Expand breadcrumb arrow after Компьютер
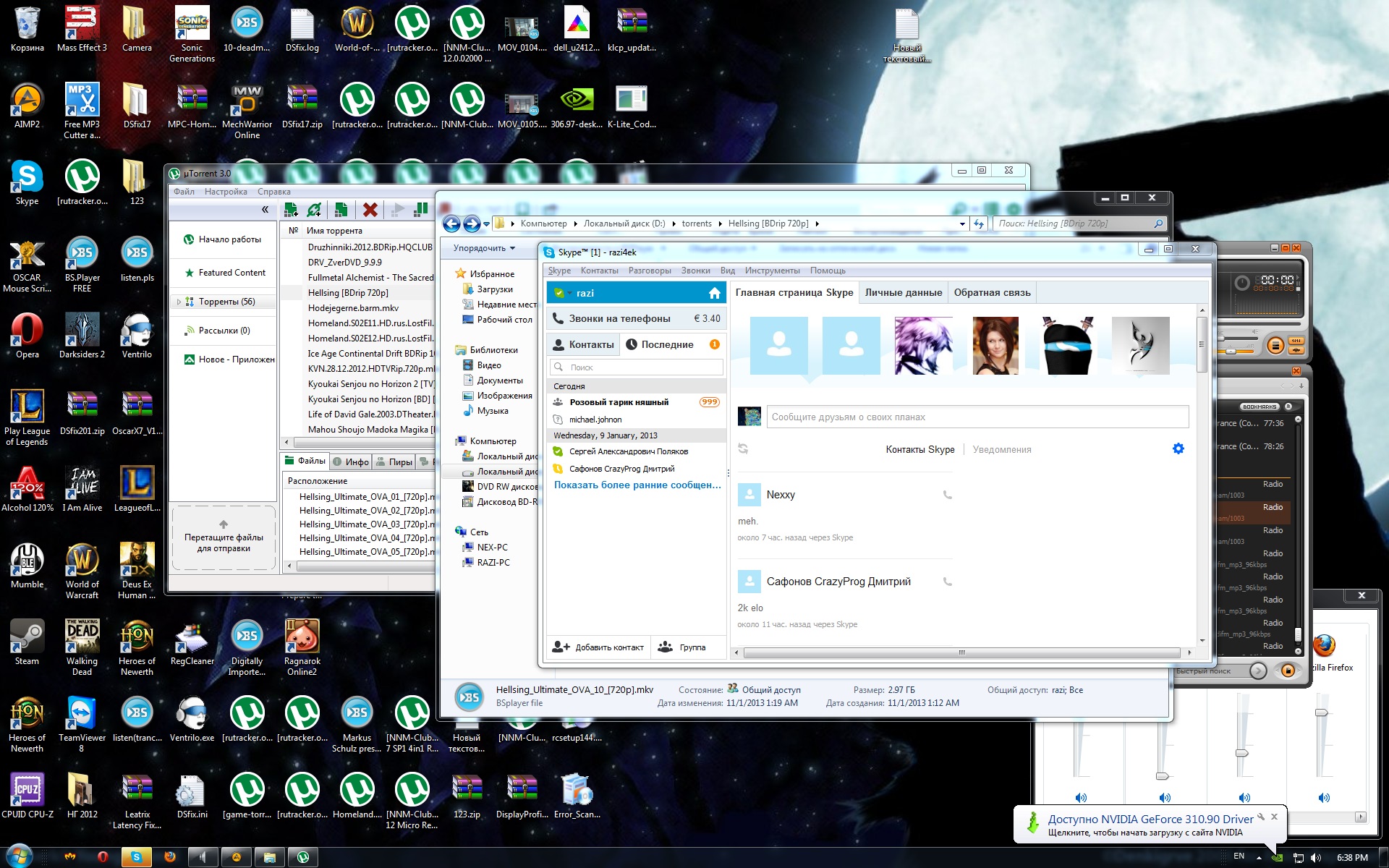The image size is (1389, 868). click(x=576, y=224)
